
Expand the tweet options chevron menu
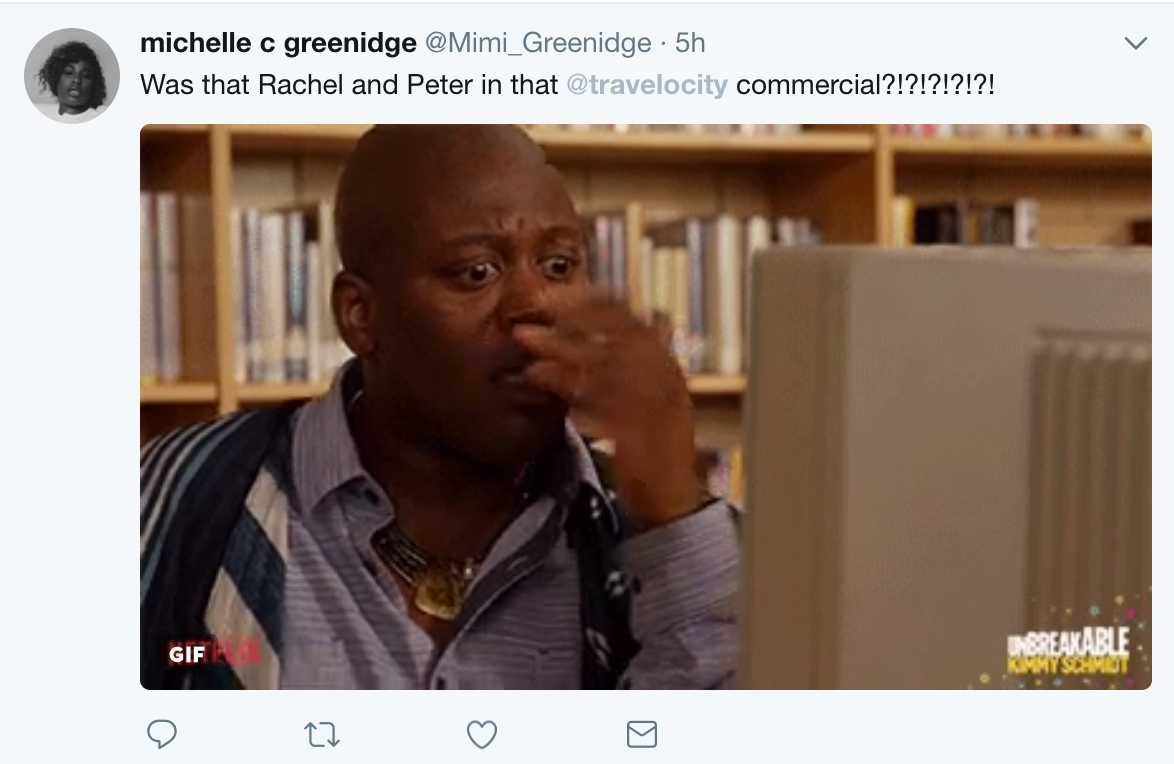click(1136, 43)
